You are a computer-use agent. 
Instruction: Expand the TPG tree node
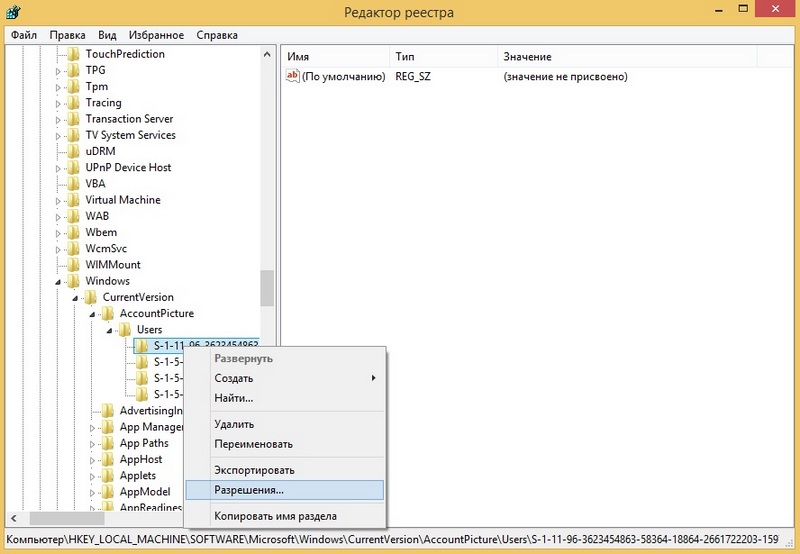pos(58,71)
